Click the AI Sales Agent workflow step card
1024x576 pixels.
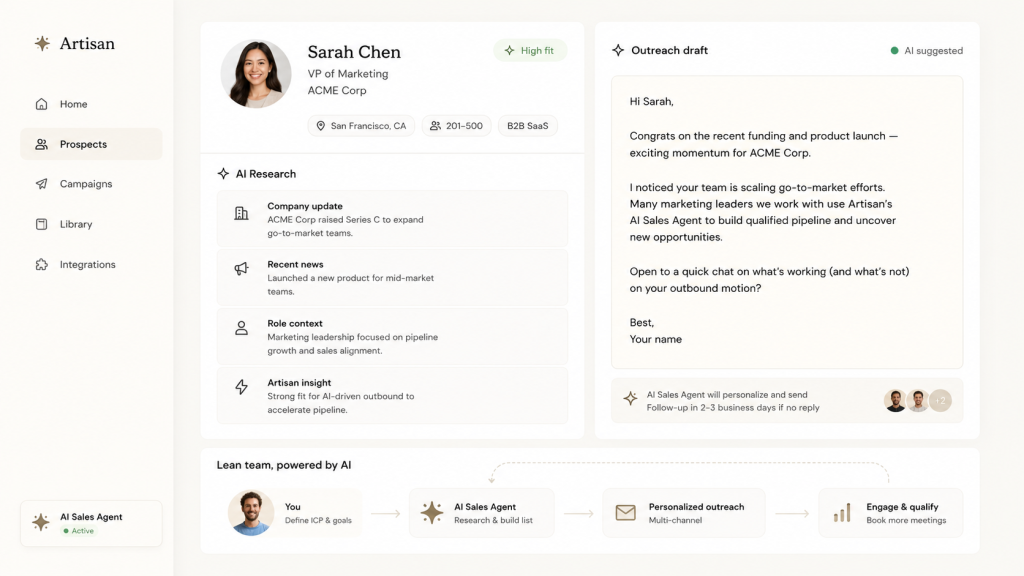click(x=482, y=513)
